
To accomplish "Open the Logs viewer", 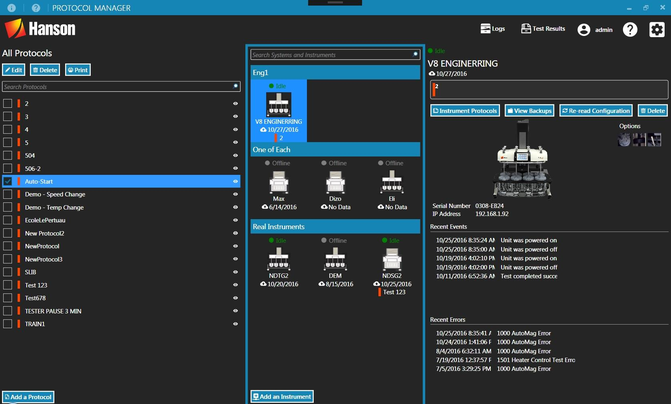I will click(x=492, y=30).
